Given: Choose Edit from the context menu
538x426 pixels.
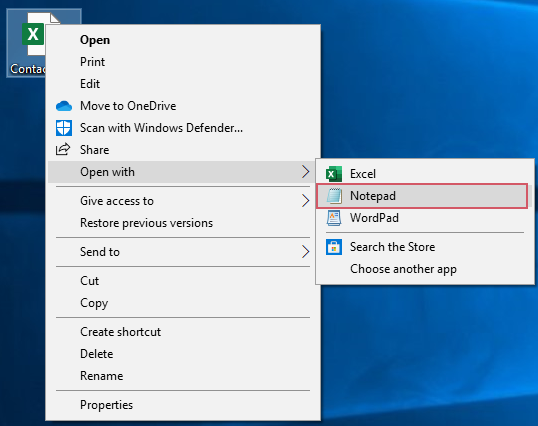Looking at the screenshot, I should (183, 84).
